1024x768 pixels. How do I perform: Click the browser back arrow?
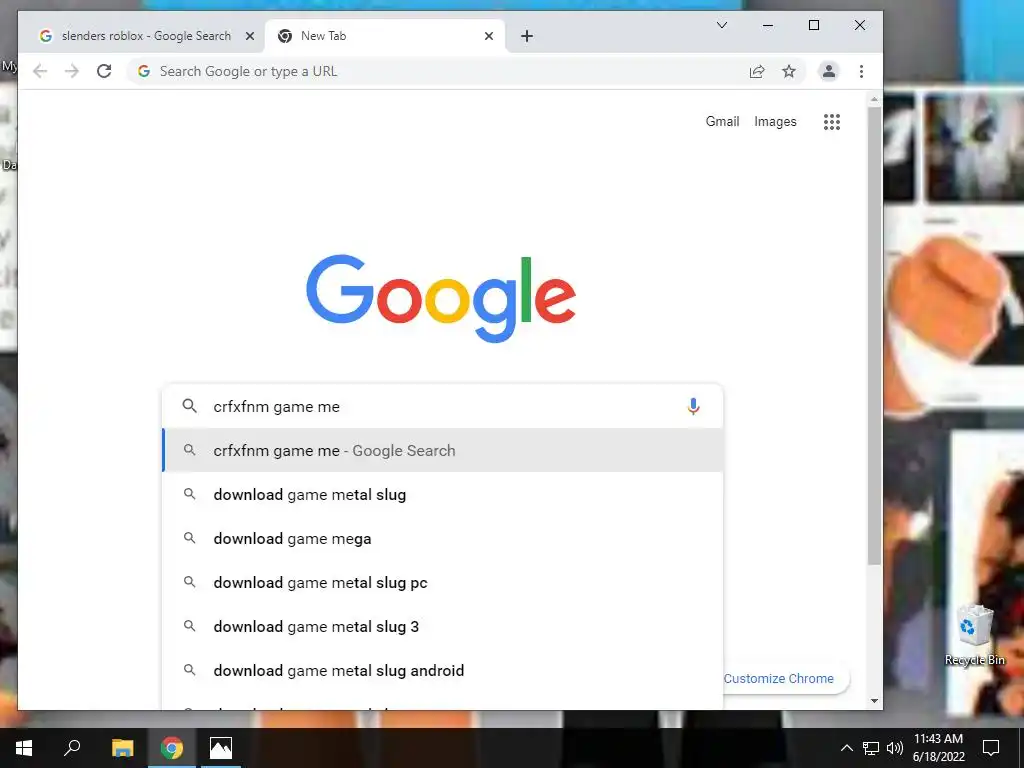[40, 71]
